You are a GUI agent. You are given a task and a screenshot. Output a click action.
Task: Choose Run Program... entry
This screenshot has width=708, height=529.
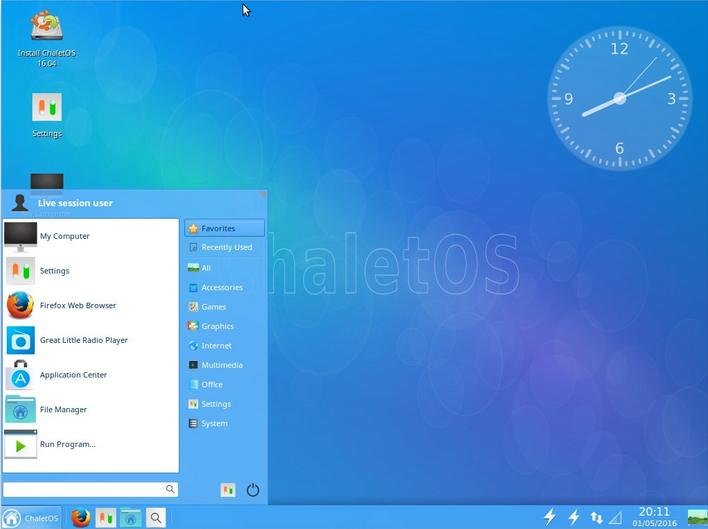tap(91, 445)
